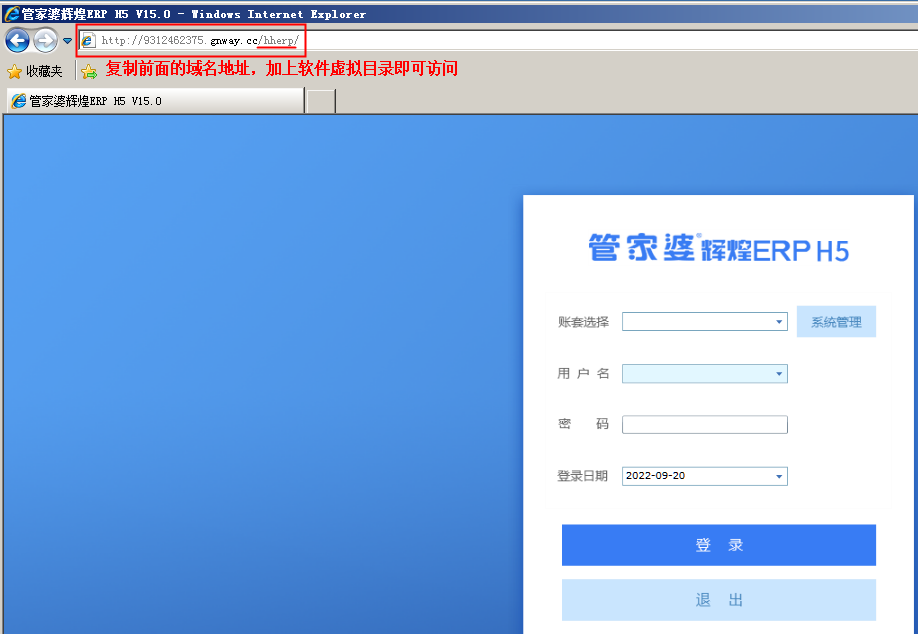The width and height of the screenshot is (918, 634).
Task: Open the 登录日期 date picker dropdown
Action: [x=779, y=476]
